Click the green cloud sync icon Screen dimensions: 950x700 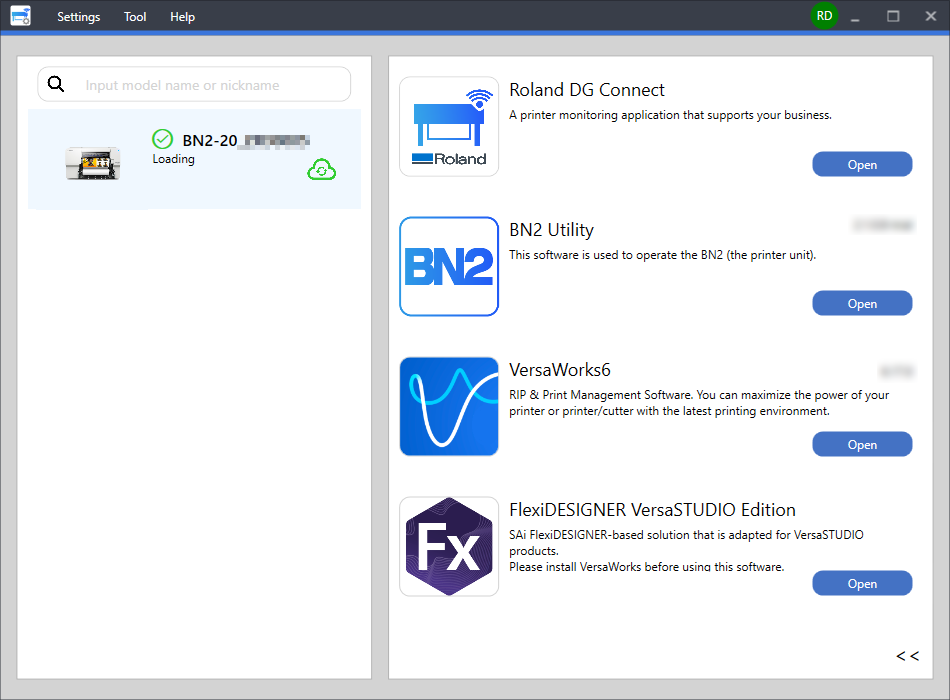coord(322,170)
